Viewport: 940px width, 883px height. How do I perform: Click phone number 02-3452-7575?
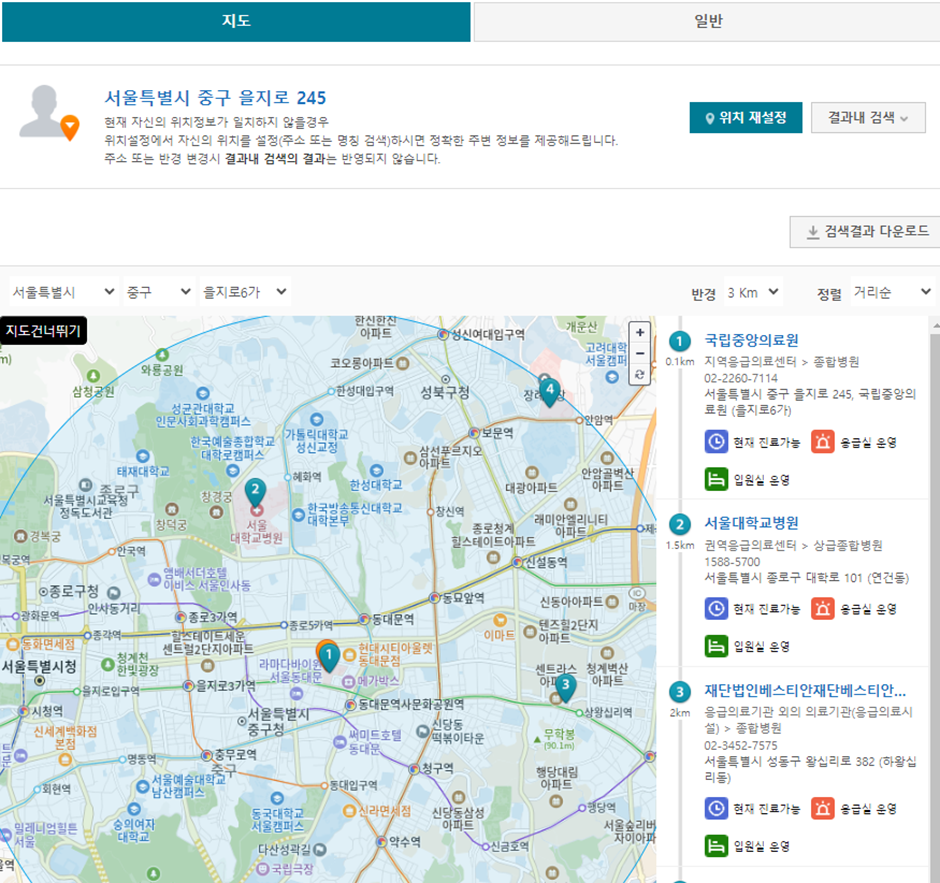click(740, 746)
